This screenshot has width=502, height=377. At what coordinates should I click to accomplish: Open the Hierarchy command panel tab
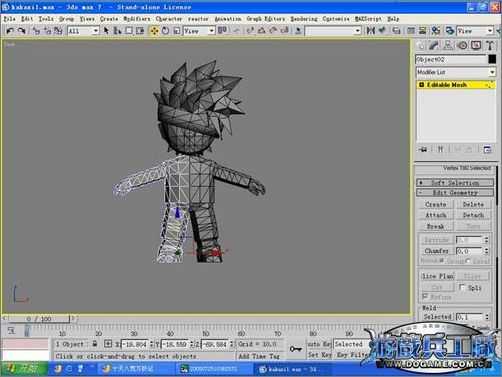tap(448, 45)
